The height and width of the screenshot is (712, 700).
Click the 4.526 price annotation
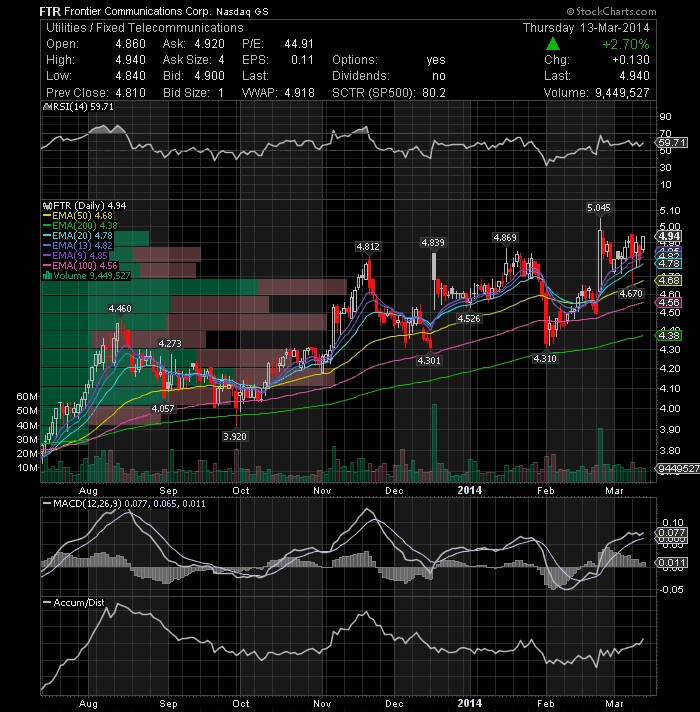point(468,319)
